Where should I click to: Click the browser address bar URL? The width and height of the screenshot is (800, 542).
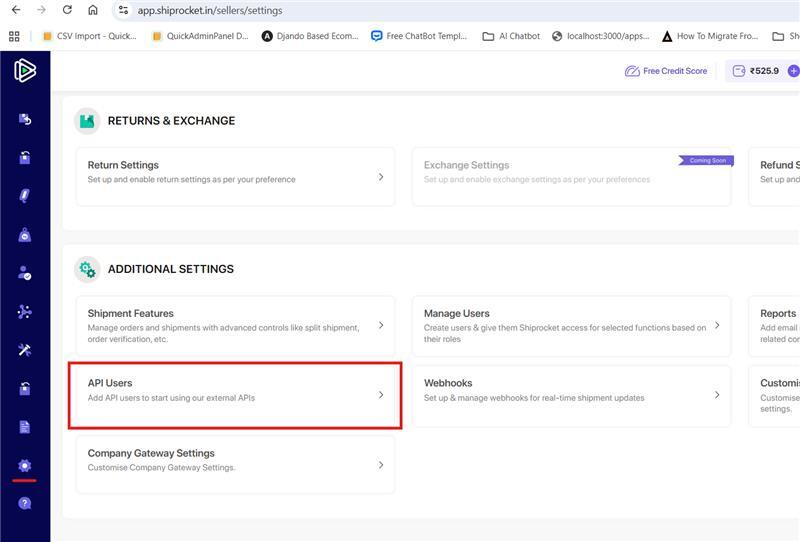pos(210,10)
